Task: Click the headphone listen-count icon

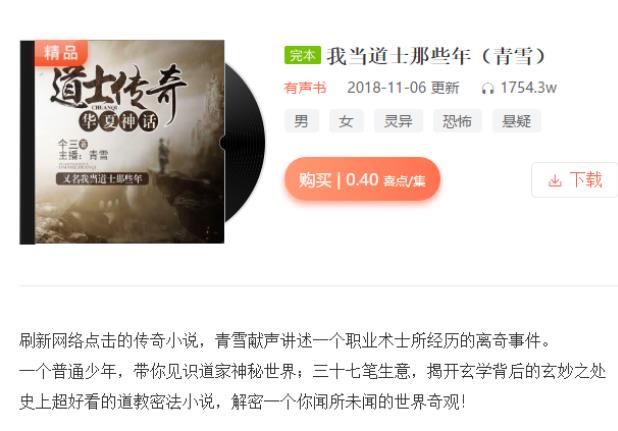Action: tap(488, 89)
